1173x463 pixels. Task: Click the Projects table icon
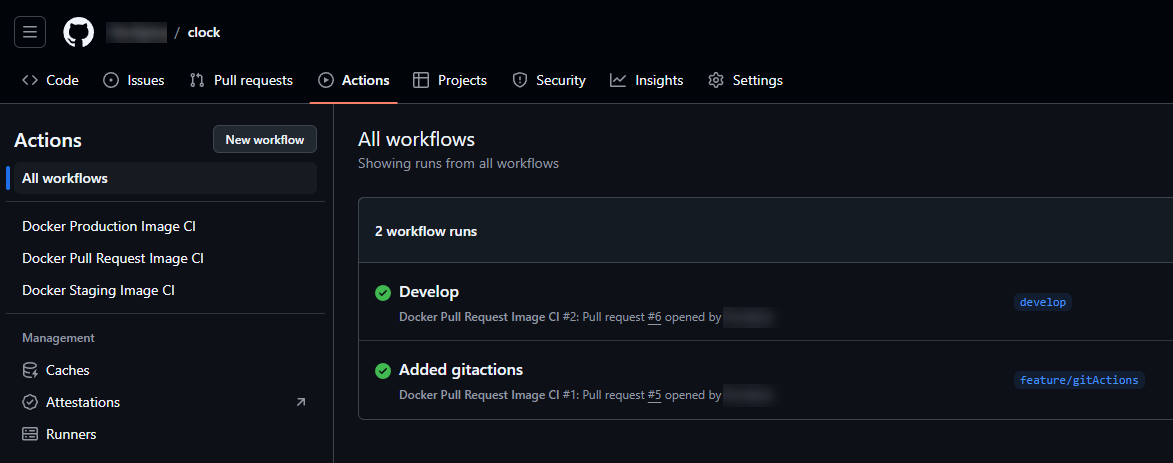[x=421, y=80]
